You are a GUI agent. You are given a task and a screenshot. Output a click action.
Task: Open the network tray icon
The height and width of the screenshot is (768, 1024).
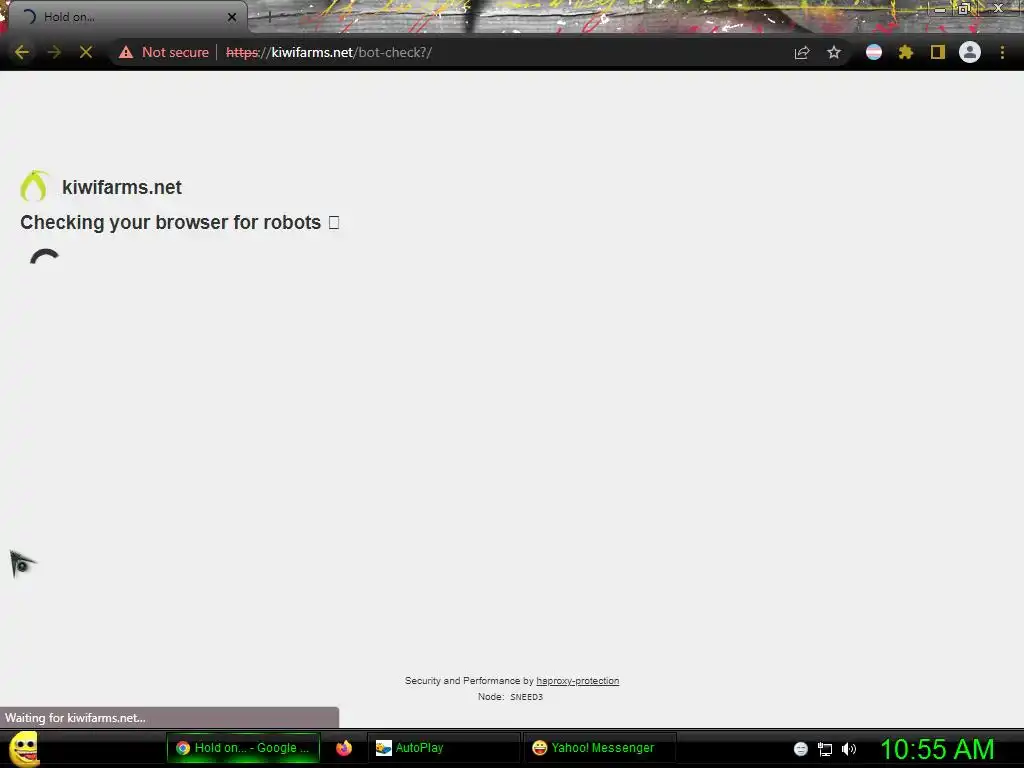point(825,749)
